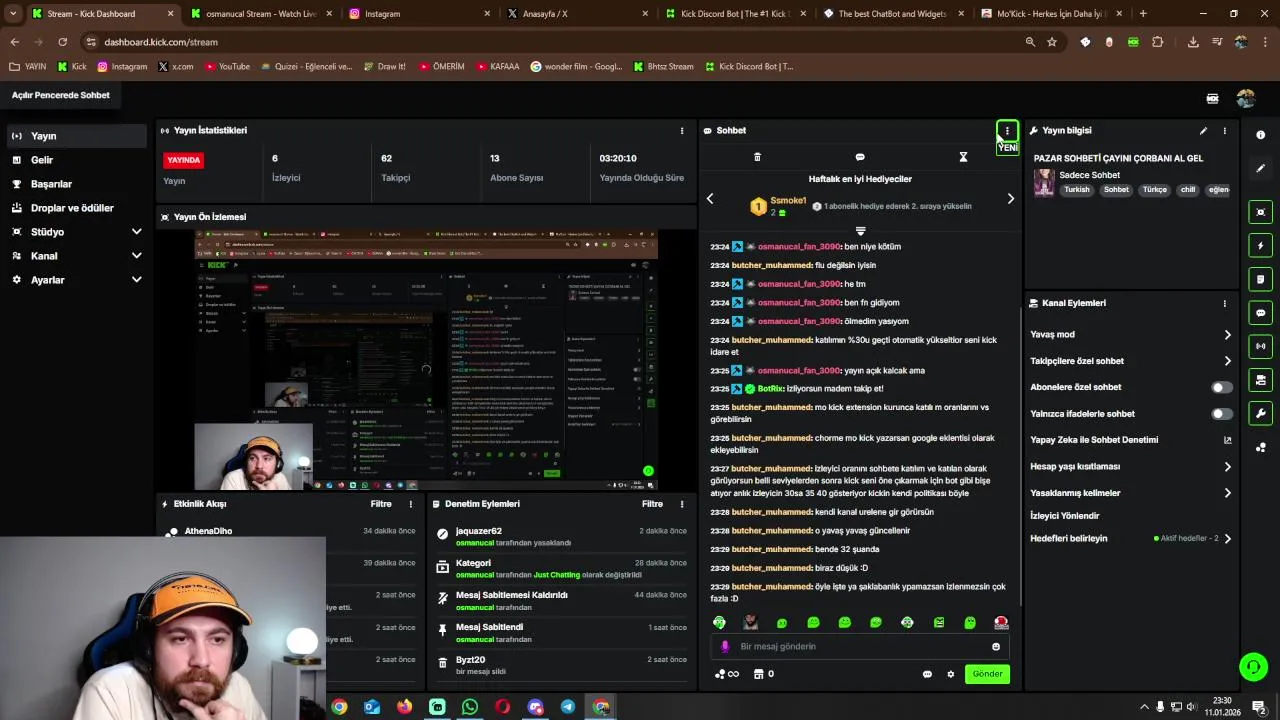
Task: Open Takipçilere özel sohbet options chevron
Action: pos(1227,361)
